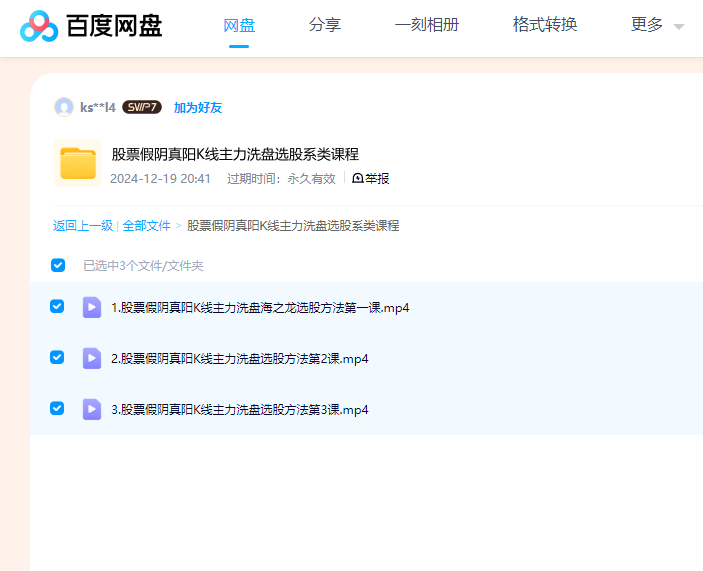
Task: Uncheck the 第一课.mp4 file checkbox
Action: 57,307
